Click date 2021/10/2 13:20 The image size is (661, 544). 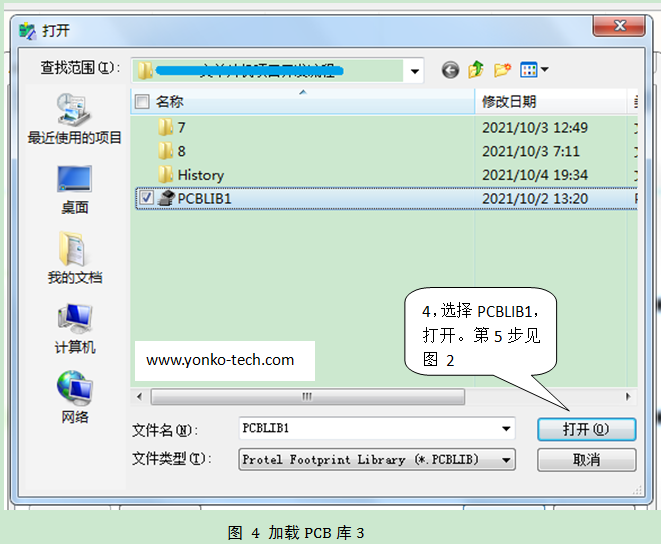click(535, 198)
